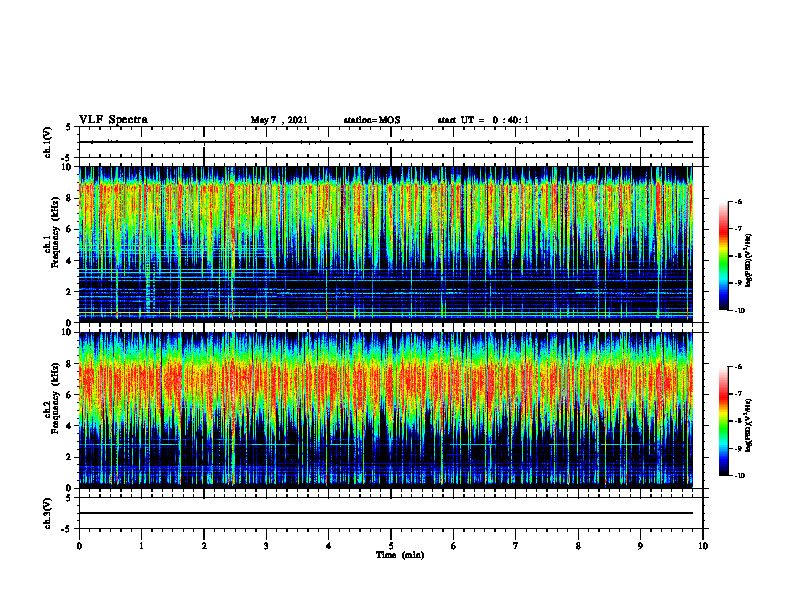Click the time axis tick label '10'
The height and width of the screenshot is (612, 792).
(x=703, y=546)
